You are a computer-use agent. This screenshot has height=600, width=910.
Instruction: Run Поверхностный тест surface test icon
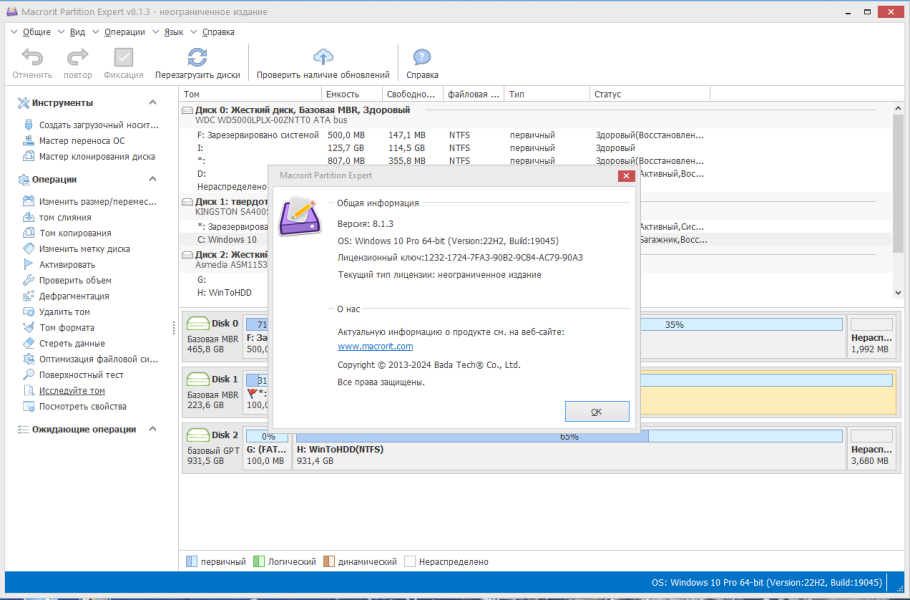28,375
